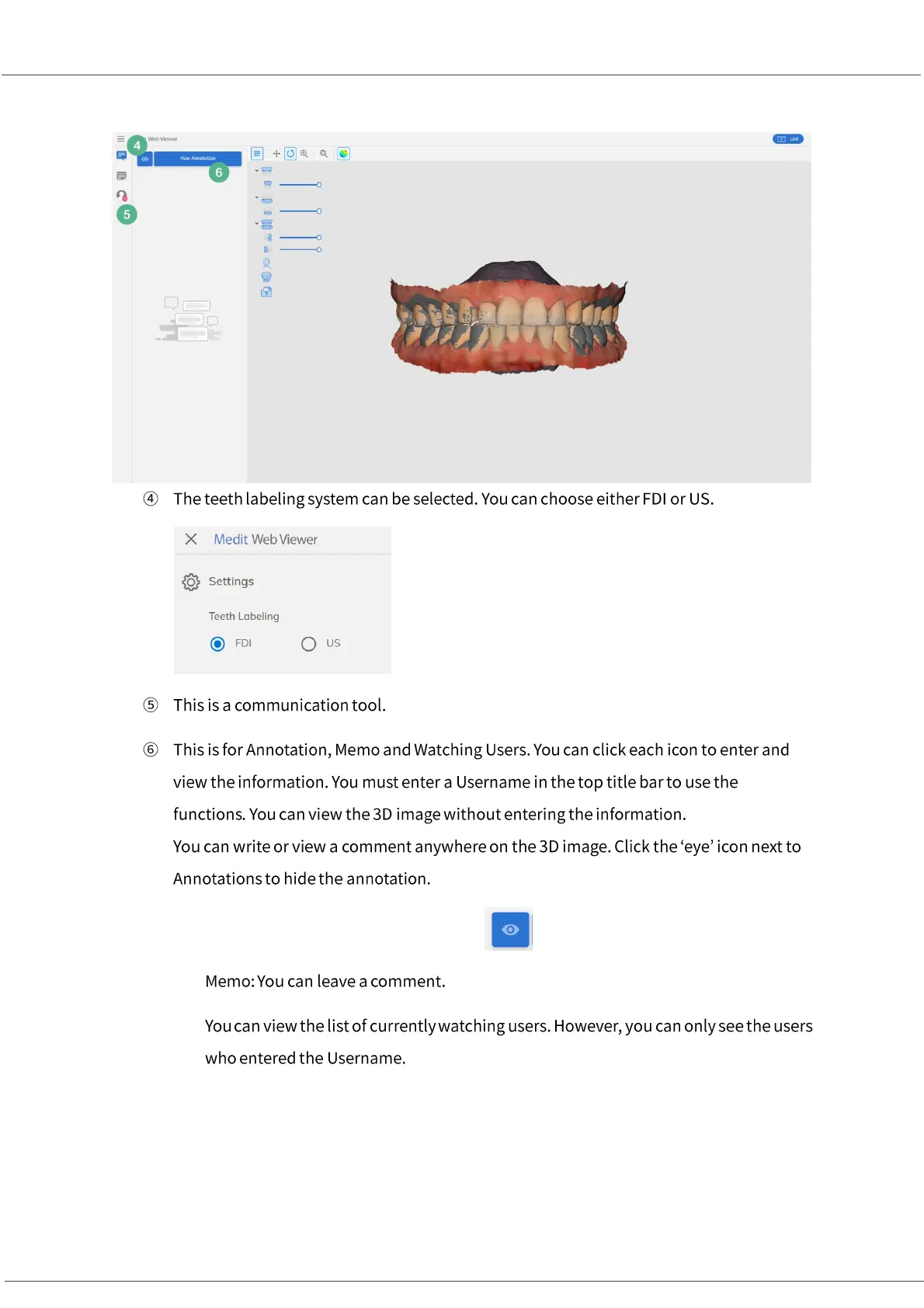Click the zoom fit magnifier icon
Image resolution: width=924 pixels, height=1308 pixels.
point(324,154)
